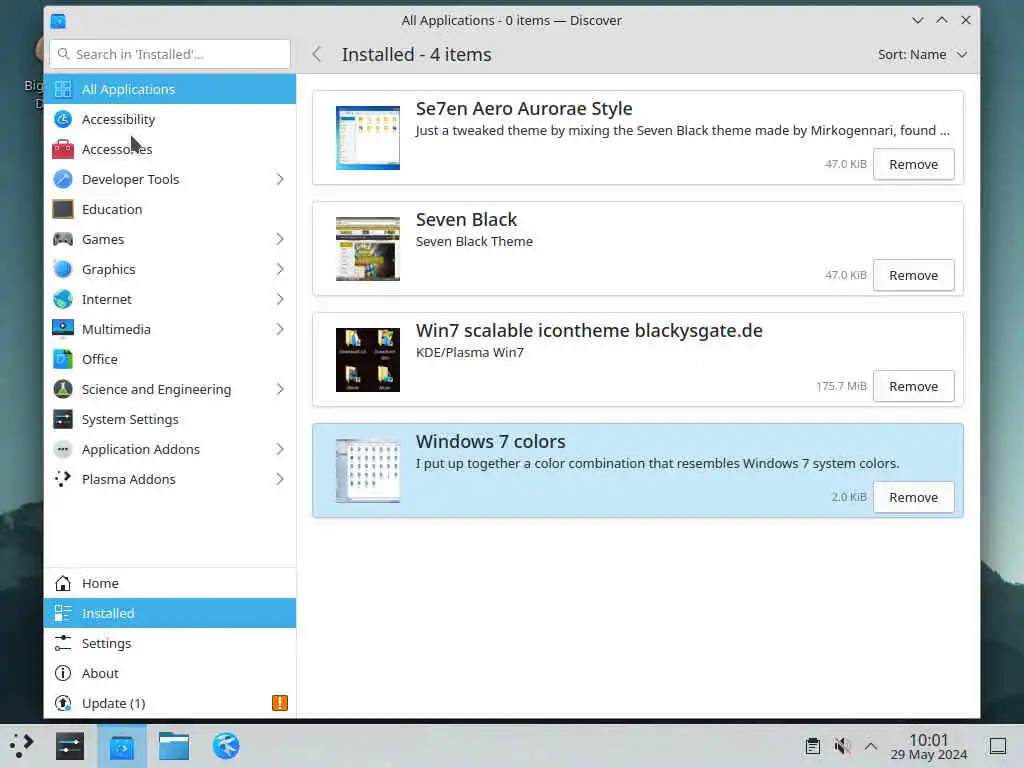Expand the Plasma Addons arrow

(280, 479)
